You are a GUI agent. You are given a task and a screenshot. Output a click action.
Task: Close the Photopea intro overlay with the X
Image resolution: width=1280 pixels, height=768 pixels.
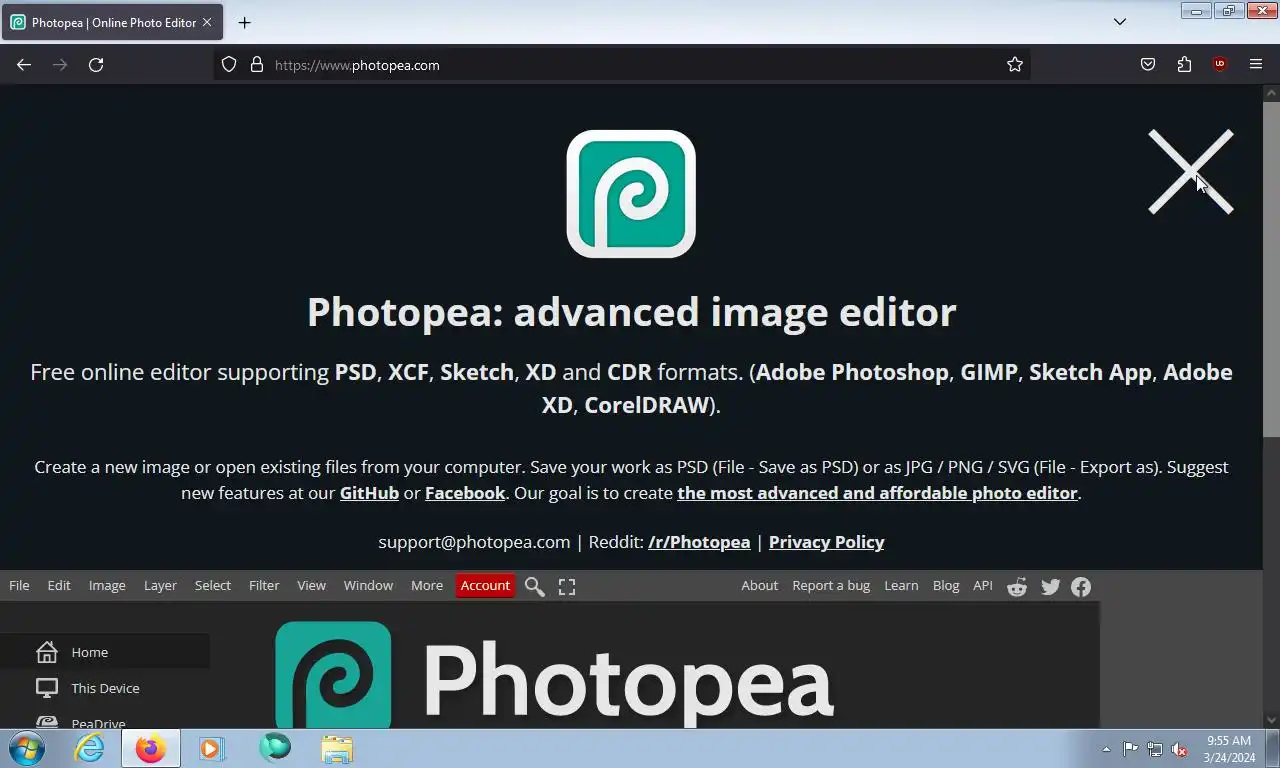[1190, 172]
